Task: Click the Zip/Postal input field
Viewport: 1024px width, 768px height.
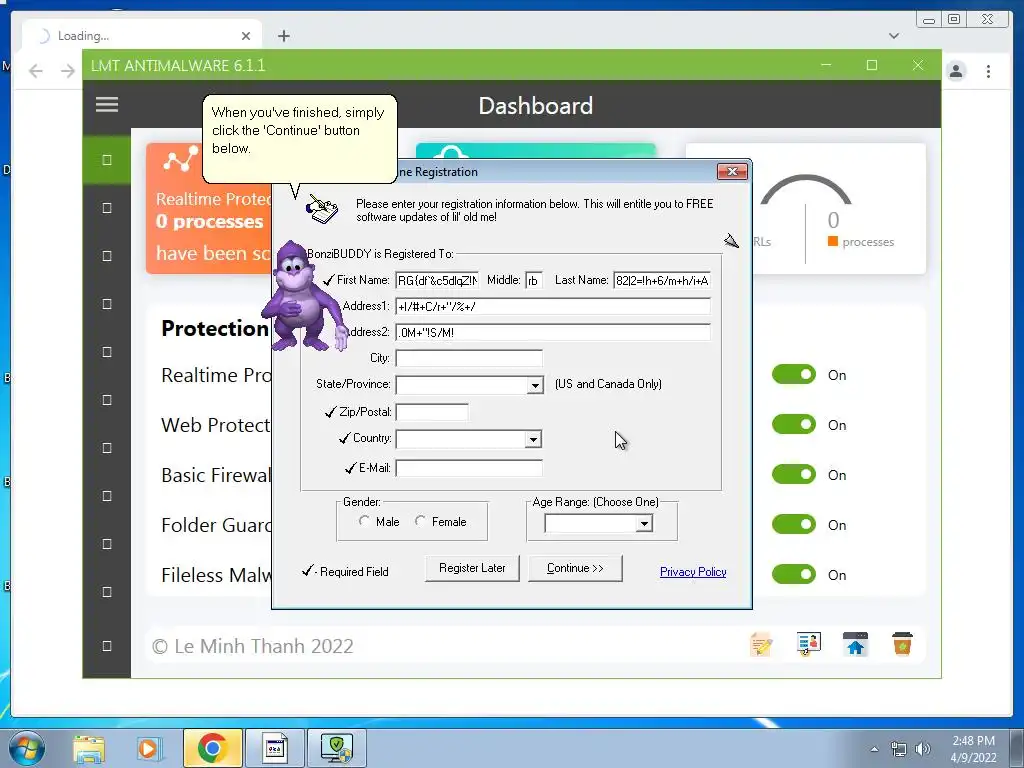Action: [432, 412]
